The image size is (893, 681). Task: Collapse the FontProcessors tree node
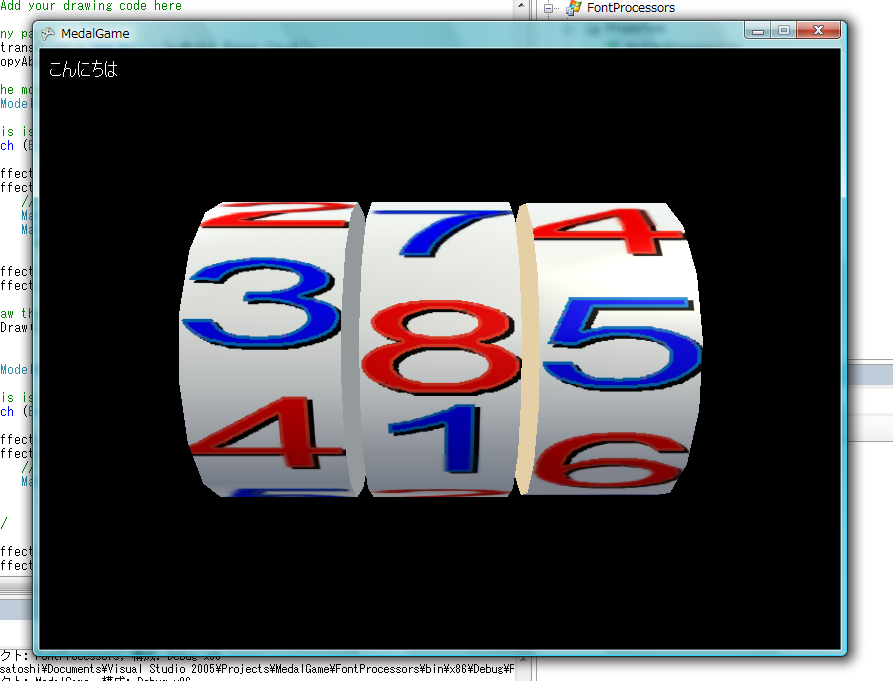[x=549, y=8]
